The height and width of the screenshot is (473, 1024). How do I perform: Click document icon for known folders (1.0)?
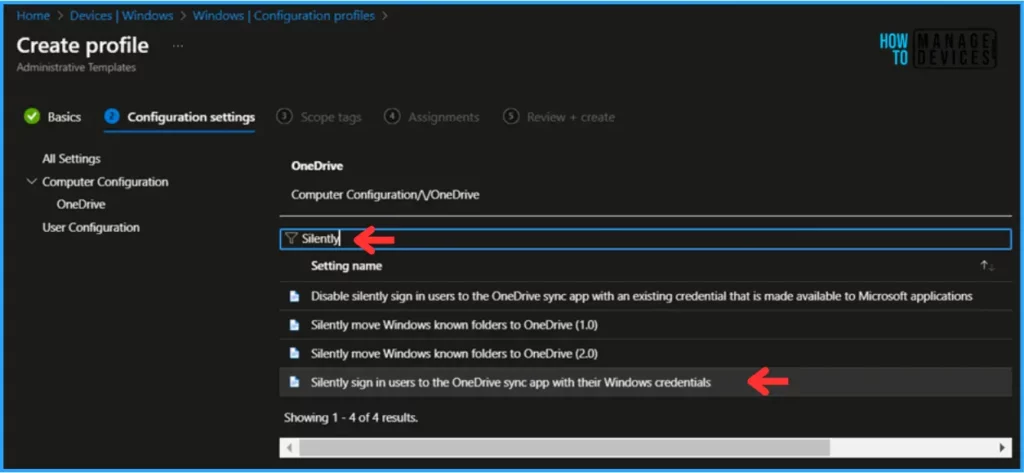295,325
